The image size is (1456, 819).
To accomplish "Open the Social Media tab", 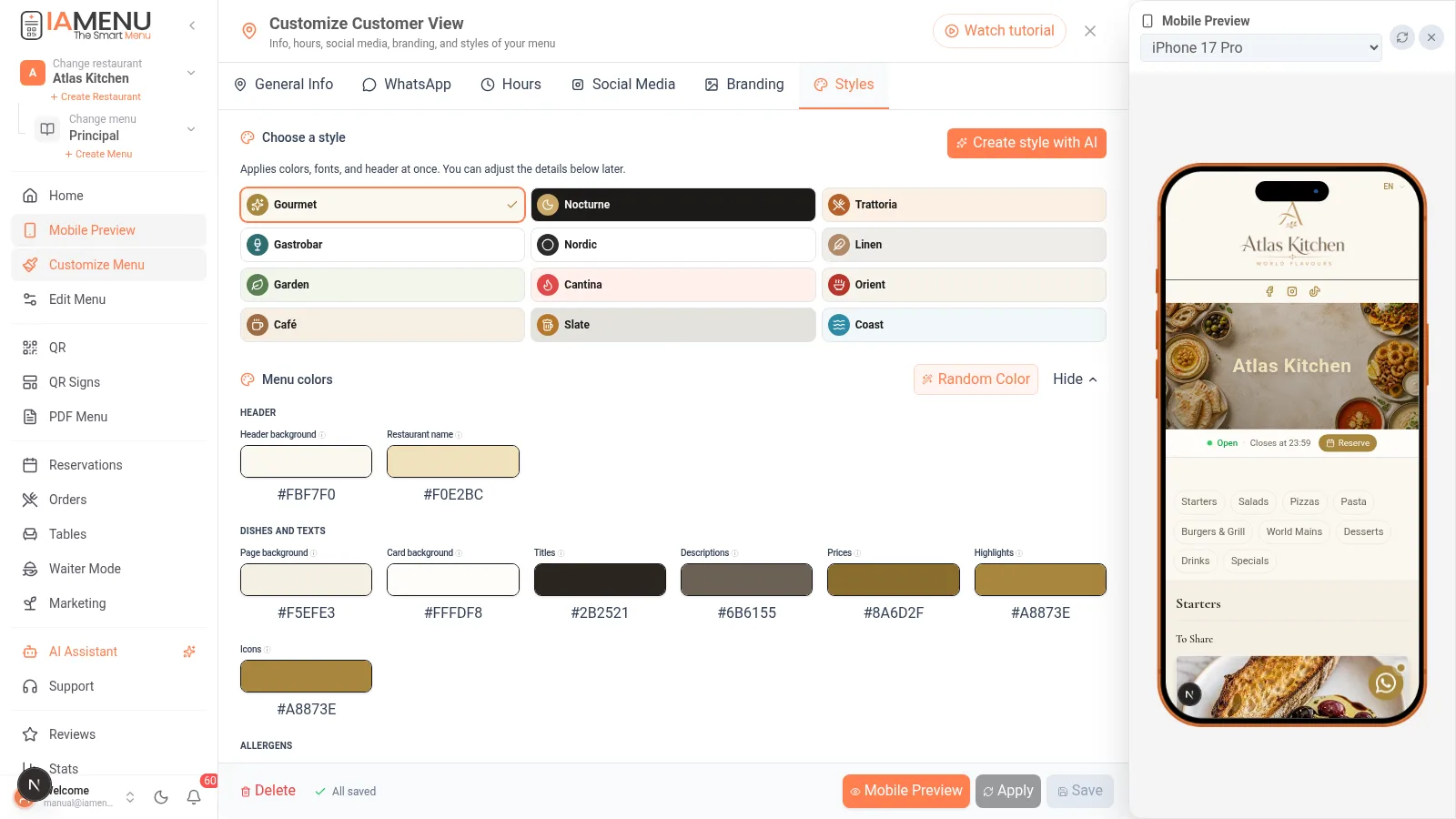I will (623, 85).
